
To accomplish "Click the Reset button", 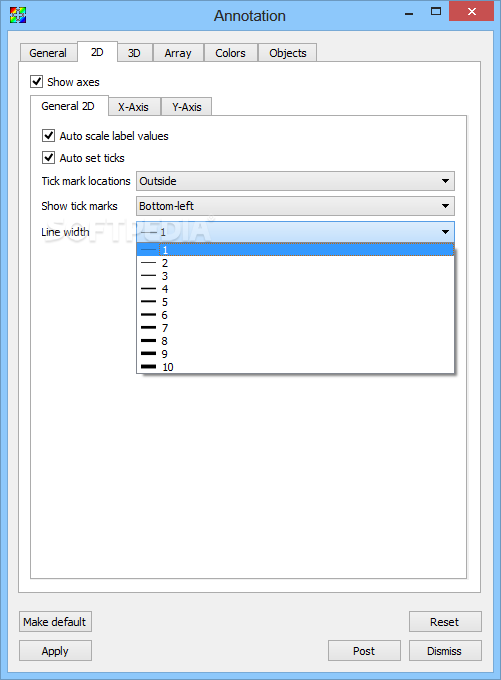I will 445,621.
